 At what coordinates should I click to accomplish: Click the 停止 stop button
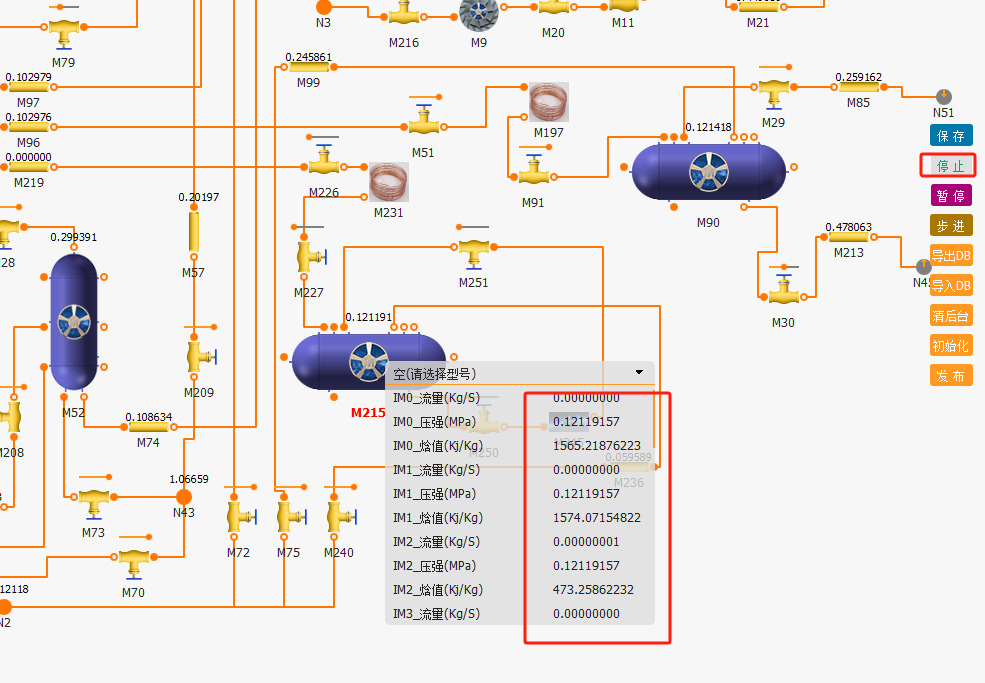click(x=951, y=166)
